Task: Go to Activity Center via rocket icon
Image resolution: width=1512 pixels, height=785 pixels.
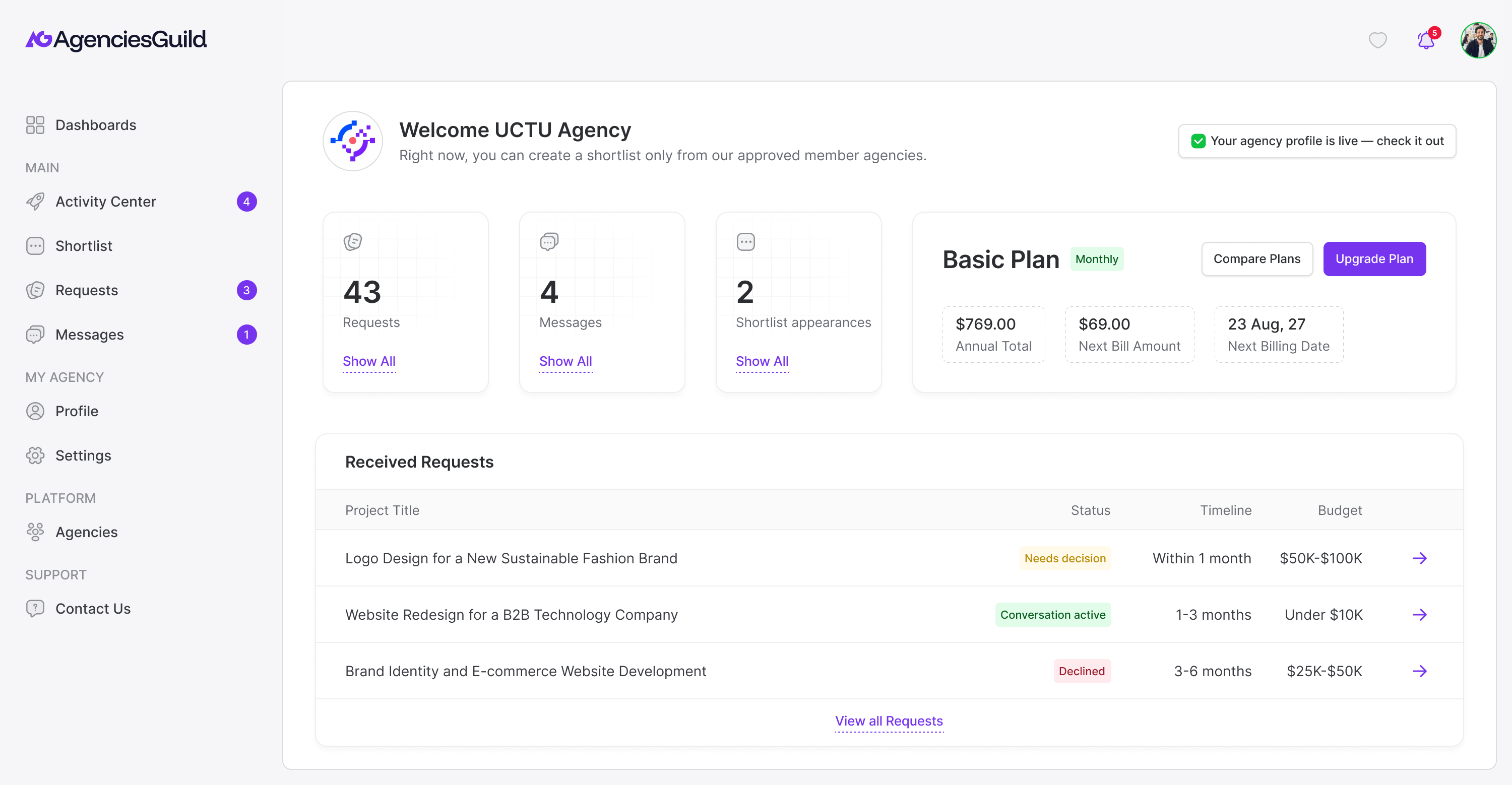Action: (35, 201)
